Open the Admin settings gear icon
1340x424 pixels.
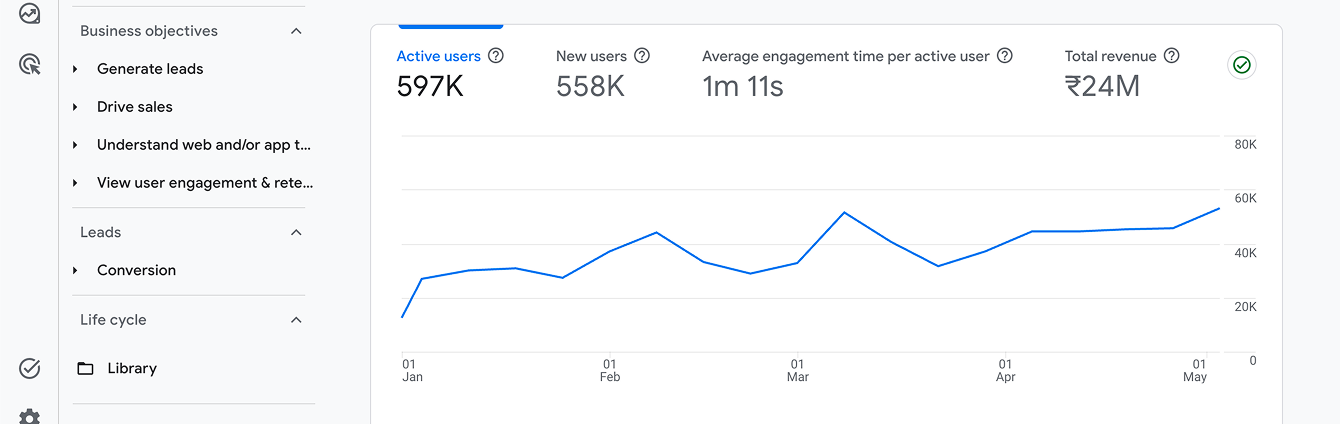pyautogui.click(x=30, y=416)
